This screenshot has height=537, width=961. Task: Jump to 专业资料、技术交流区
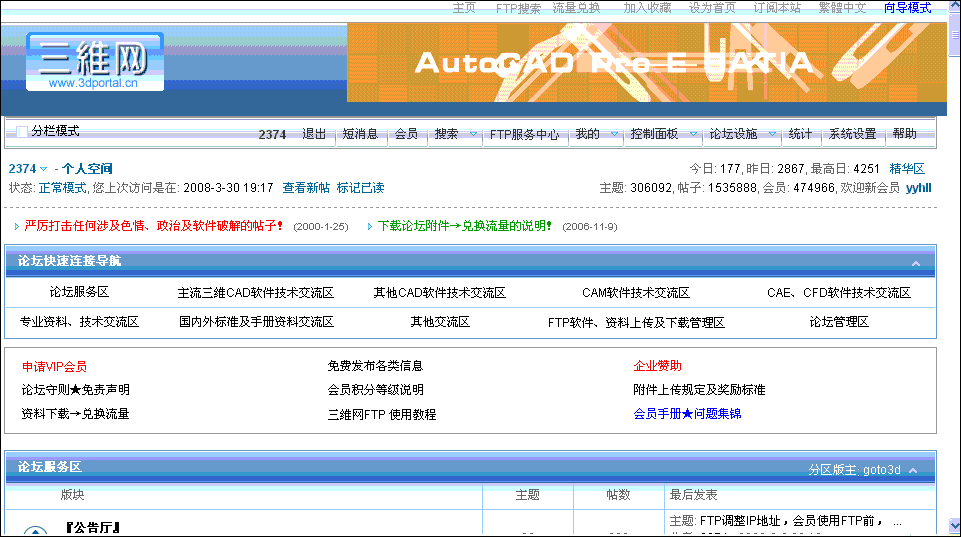point(79,322)
